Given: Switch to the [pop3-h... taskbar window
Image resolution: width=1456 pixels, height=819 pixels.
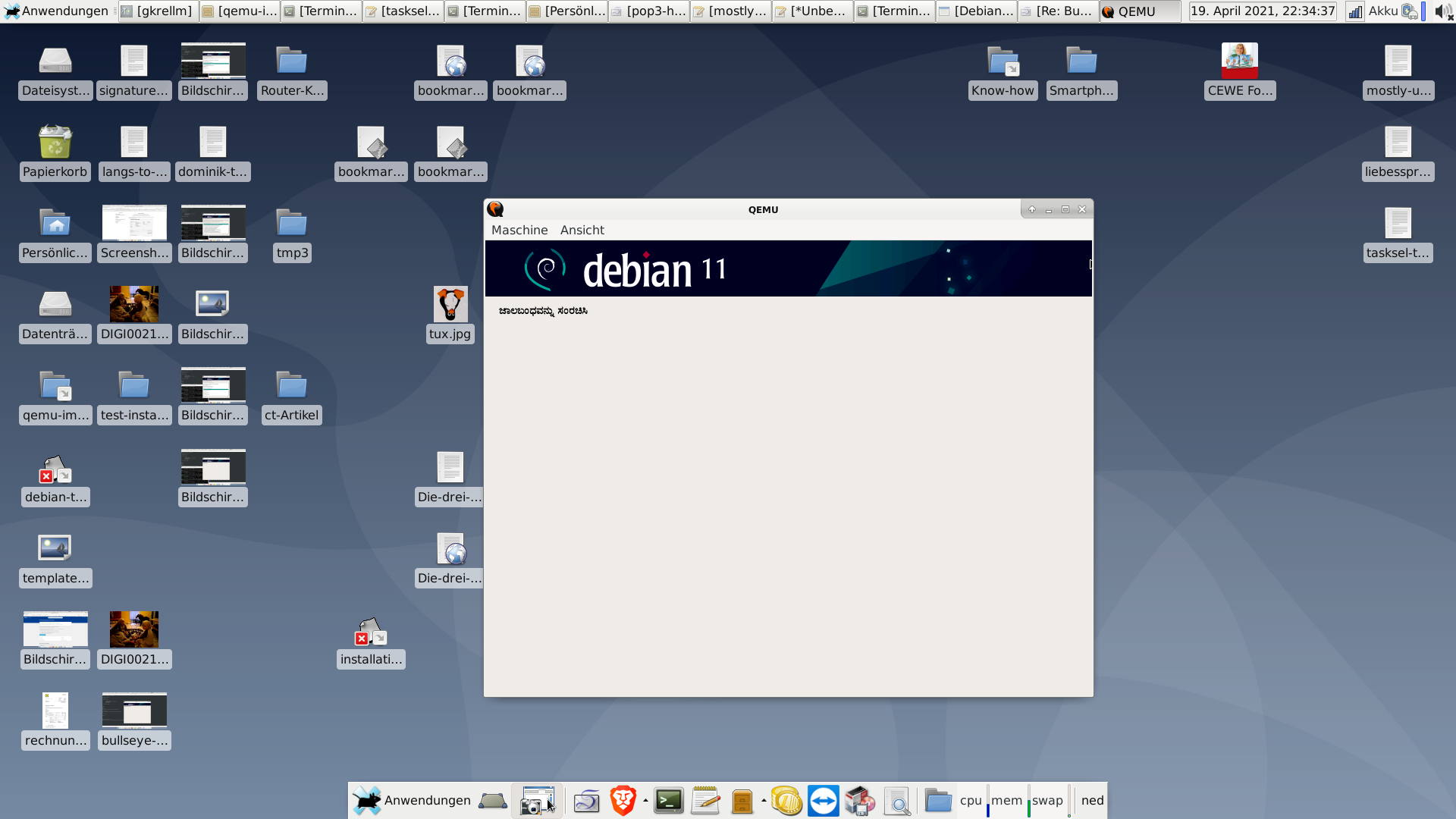Looking at the screenshot, I should tap(649, 11).
